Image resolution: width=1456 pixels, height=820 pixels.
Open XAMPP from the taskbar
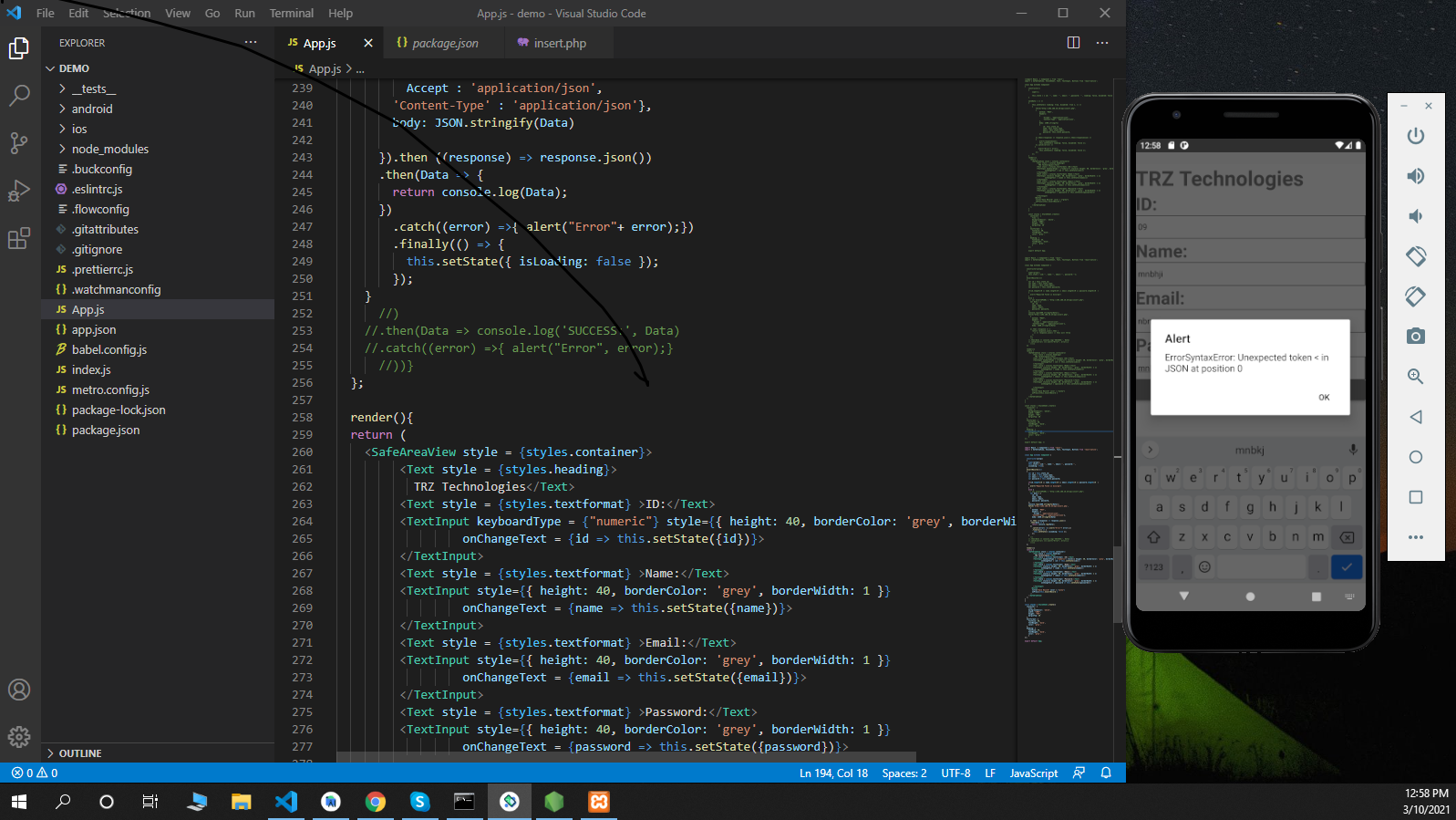[x=599, y=802]
